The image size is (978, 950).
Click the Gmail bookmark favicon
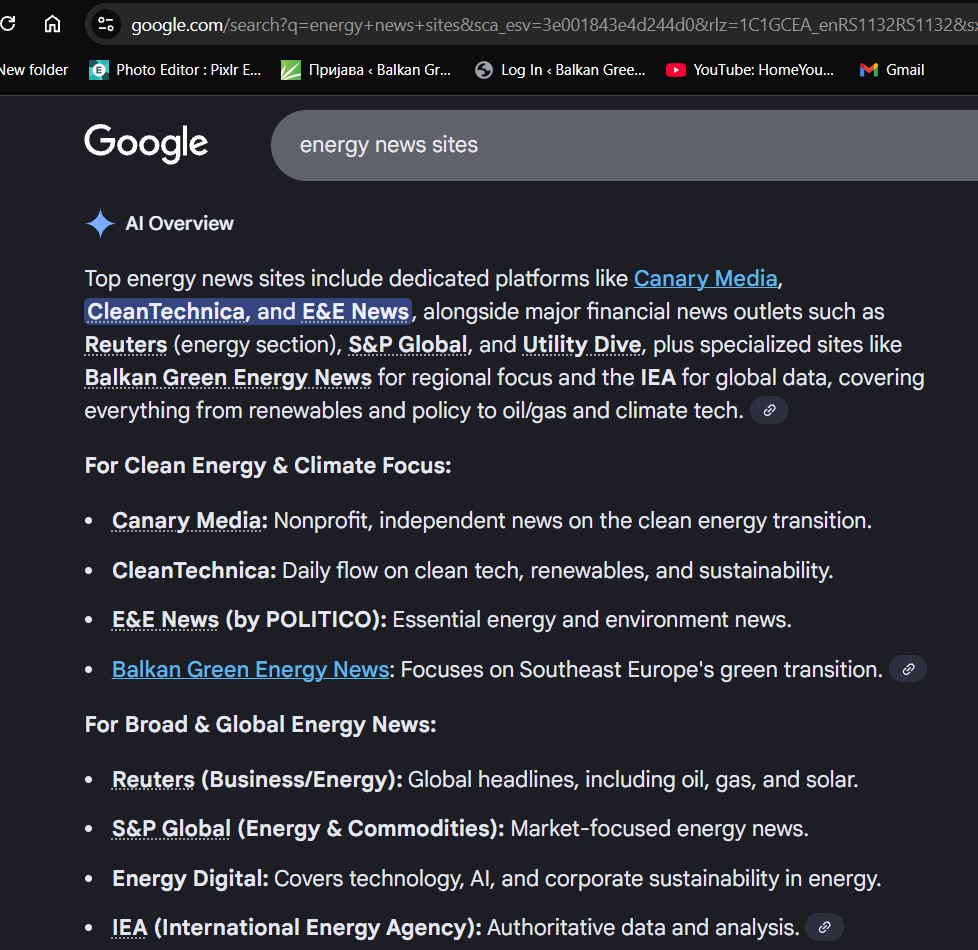tap(869, 70)
